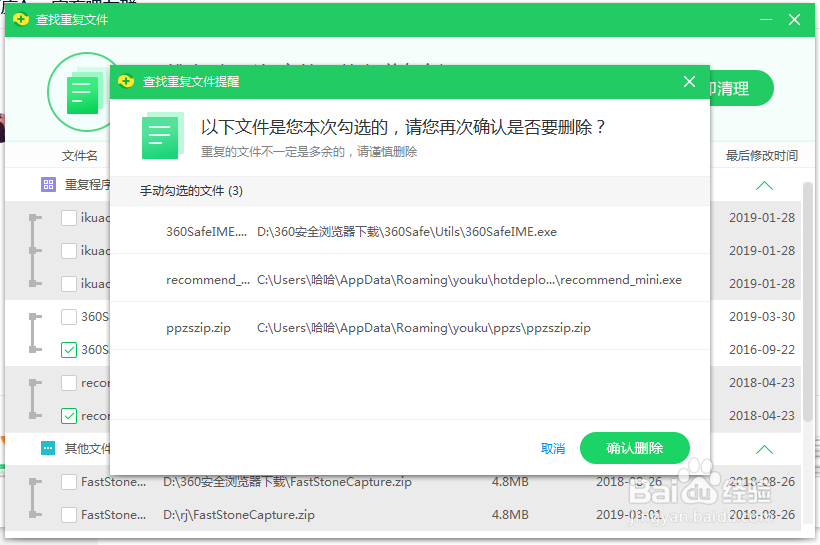Check the third ikuac file checkbox
Viewport: 820px width, 545px height.
coord(69,283)
